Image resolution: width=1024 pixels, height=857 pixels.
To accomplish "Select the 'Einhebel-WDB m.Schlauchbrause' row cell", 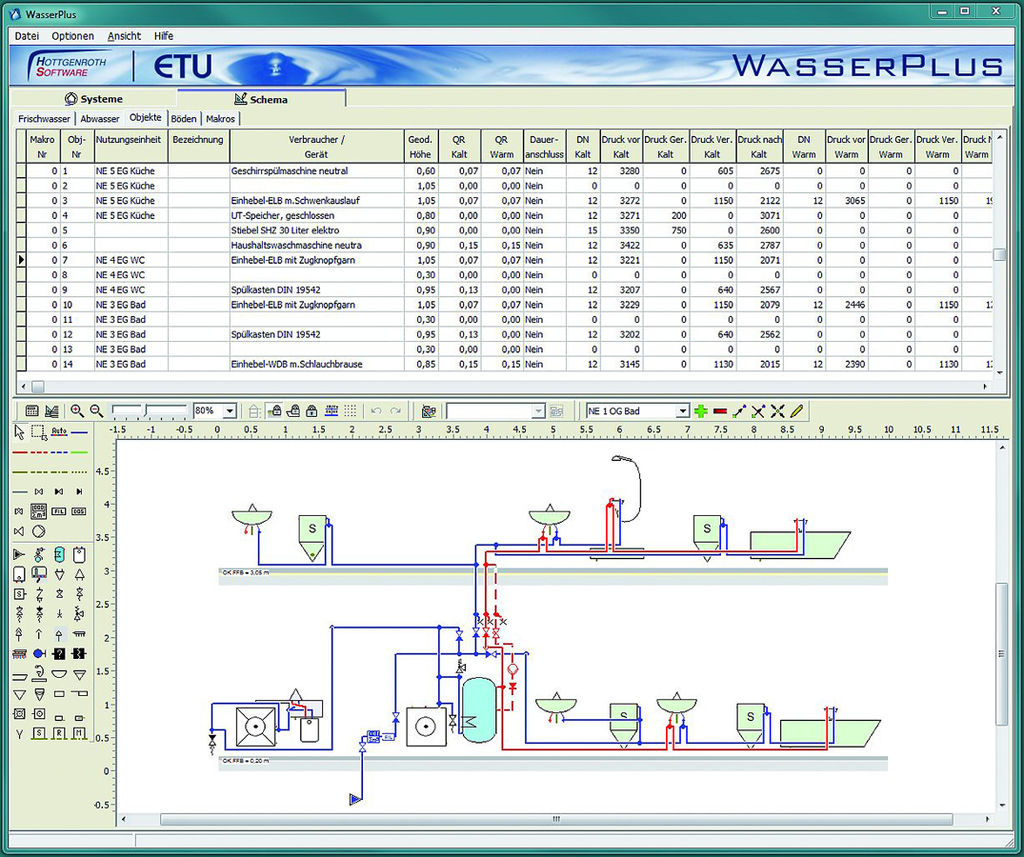I will pos(317,364).
